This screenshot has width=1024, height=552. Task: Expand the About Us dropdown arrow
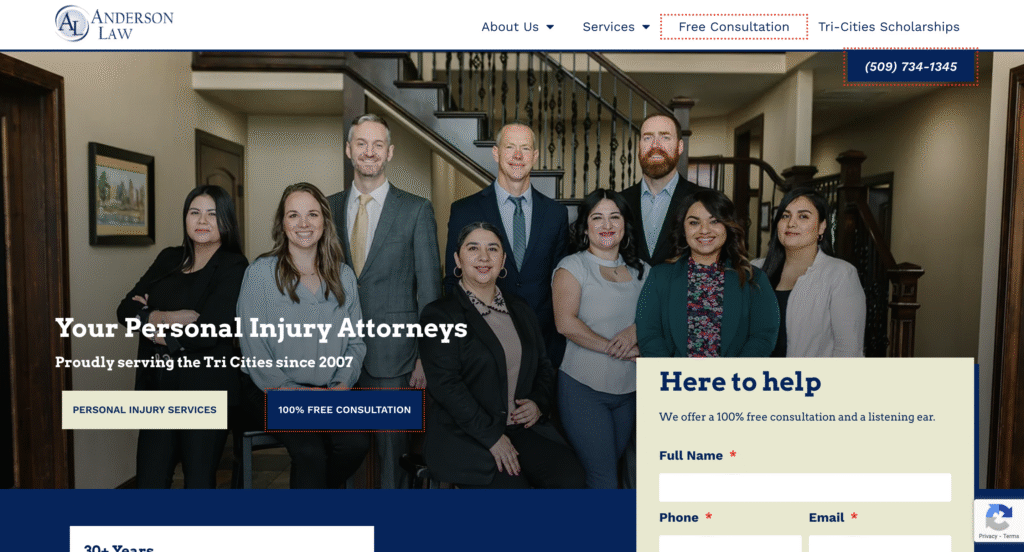(x=550, y=27)
